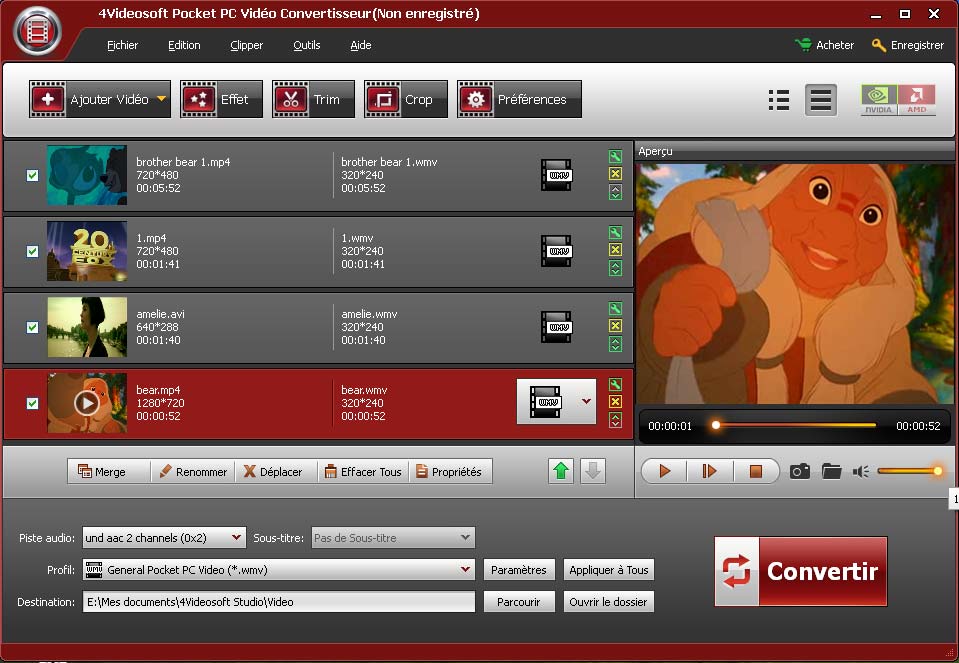The width and height of the screenshot is (959, 663).
Task: Click the Parcourir button
Action: point(518,602)
